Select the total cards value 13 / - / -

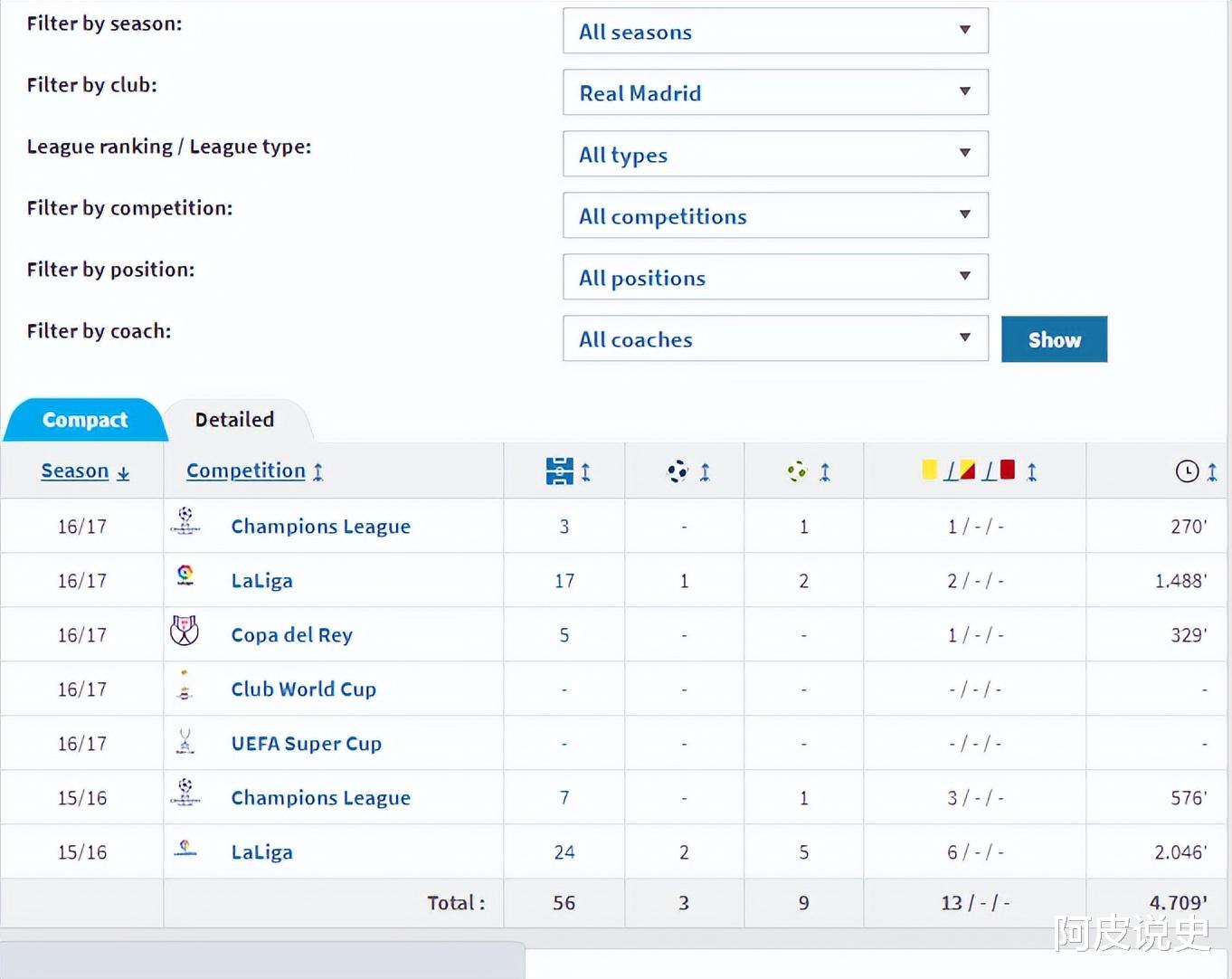click(975, 903)
